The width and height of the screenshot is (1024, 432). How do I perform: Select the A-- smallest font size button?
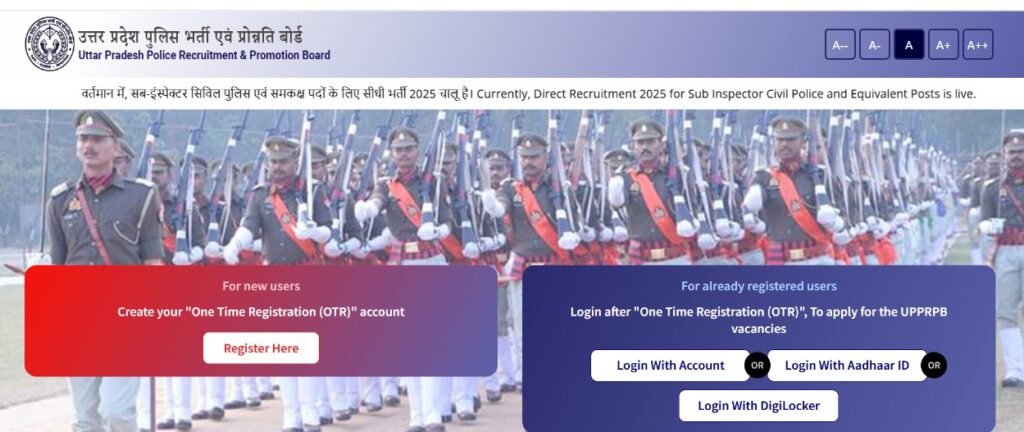(840, 44)
